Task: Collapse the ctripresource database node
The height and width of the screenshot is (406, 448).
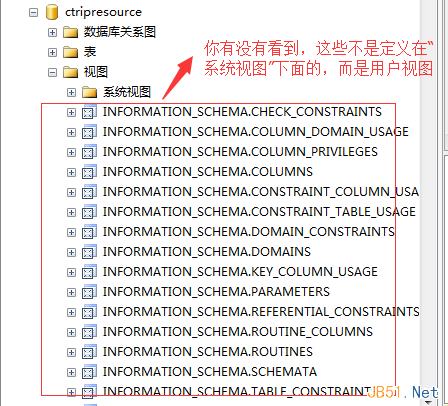Action: (33, 13)
